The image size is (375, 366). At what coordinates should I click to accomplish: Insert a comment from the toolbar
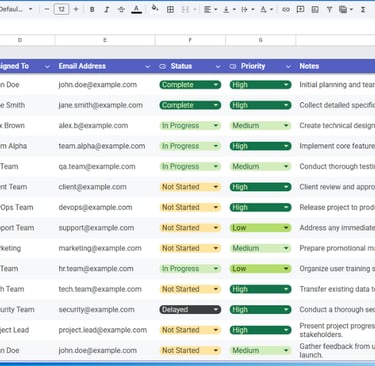click(x=301, y=9)
